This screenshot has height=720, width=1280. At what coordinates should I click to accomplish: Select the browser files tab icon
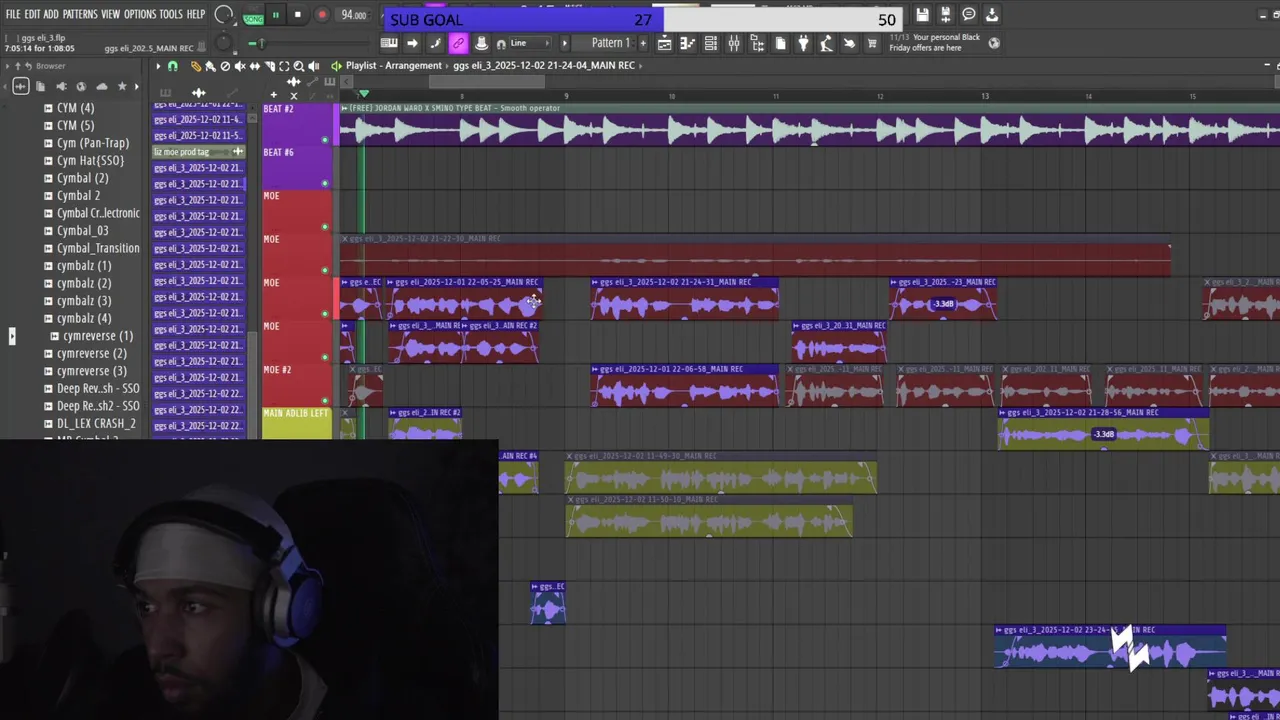point(40,87)
